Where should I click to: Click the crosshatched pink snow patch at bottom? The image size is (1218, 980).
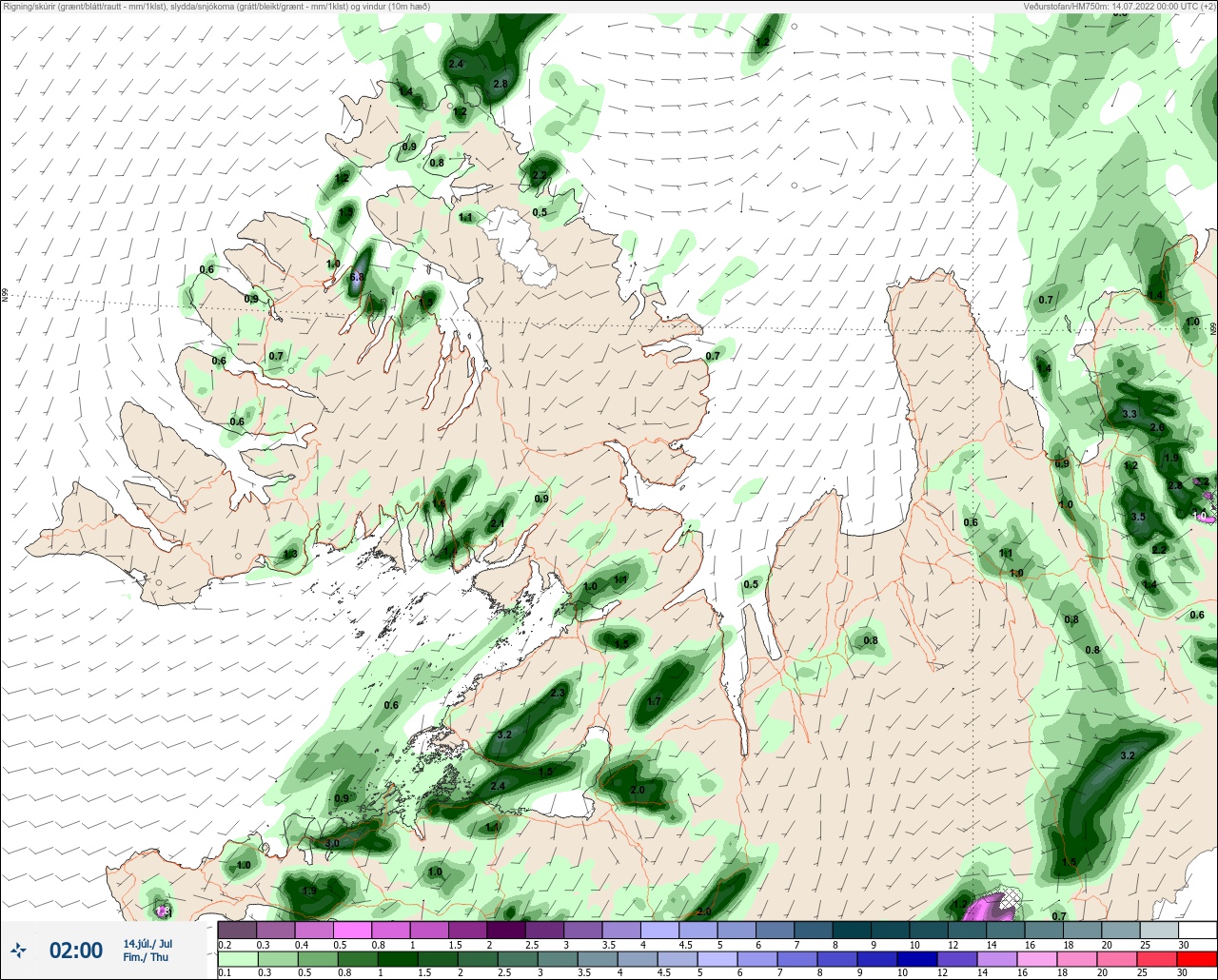(995, 903)
